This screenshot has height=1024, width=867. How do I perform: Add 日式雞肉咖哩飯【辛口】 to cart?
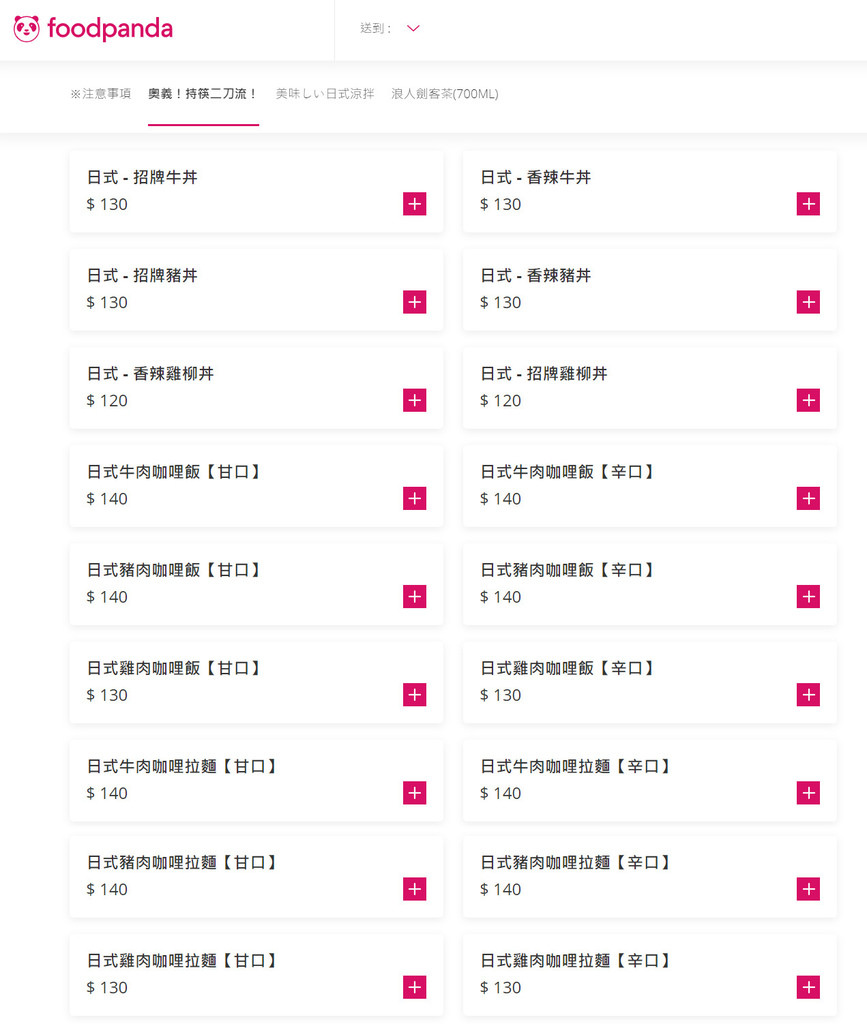coord(808,695)
